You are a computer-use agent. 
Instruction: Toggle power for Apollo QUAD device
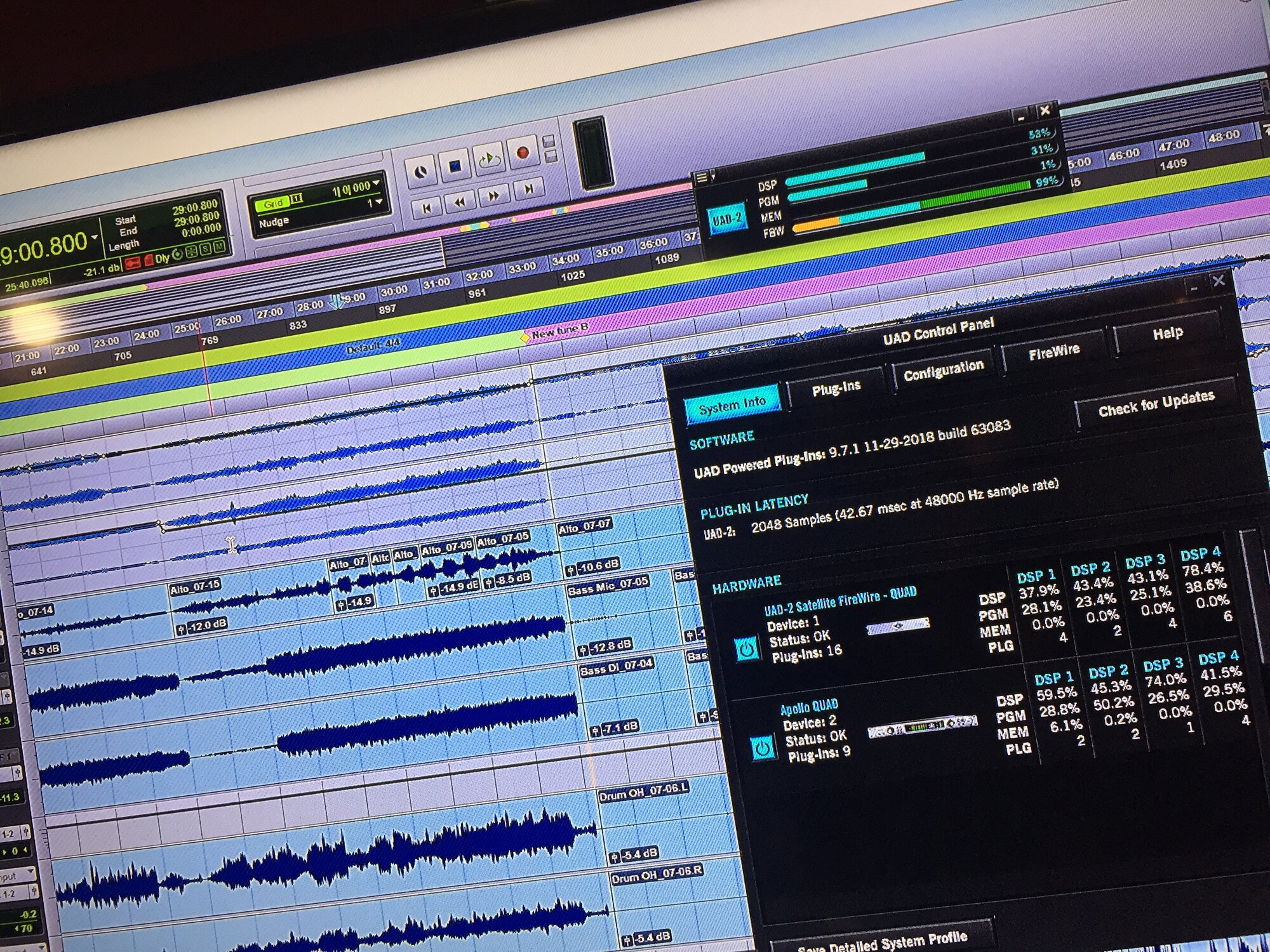click(763, 748)
